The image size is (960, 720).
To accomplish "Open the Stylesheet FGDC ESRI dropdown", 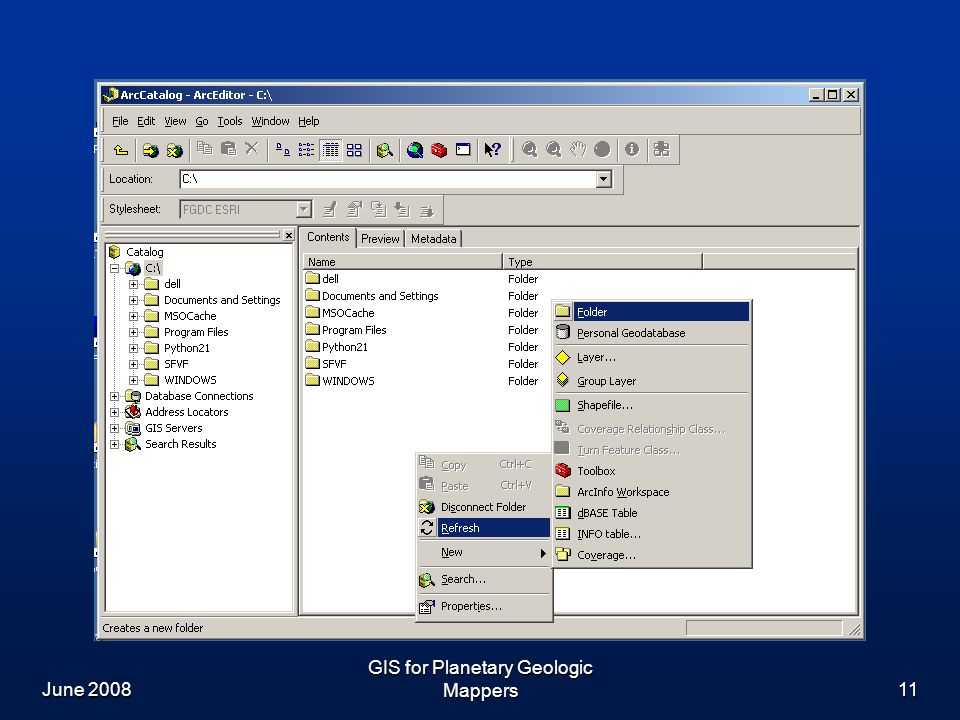I will click(304, 209).
